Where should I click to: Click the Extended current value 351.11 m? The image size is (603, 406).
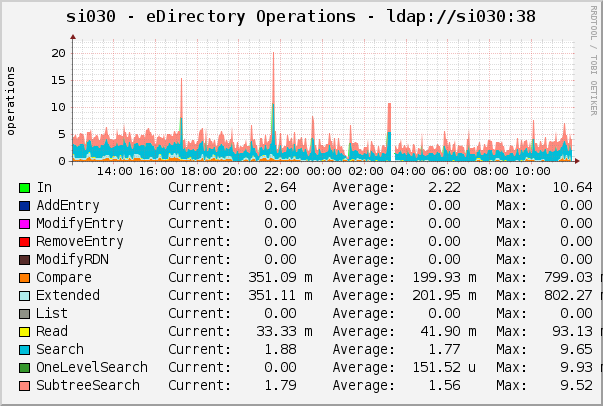(280, 295)
